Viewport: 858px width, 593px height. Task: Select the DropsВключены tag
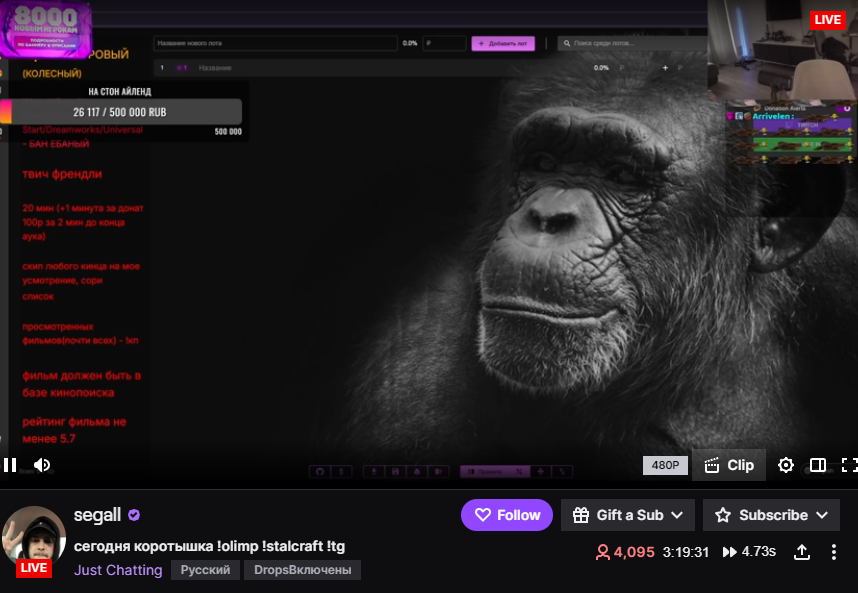pyautogui.click(x=302, y=569)
